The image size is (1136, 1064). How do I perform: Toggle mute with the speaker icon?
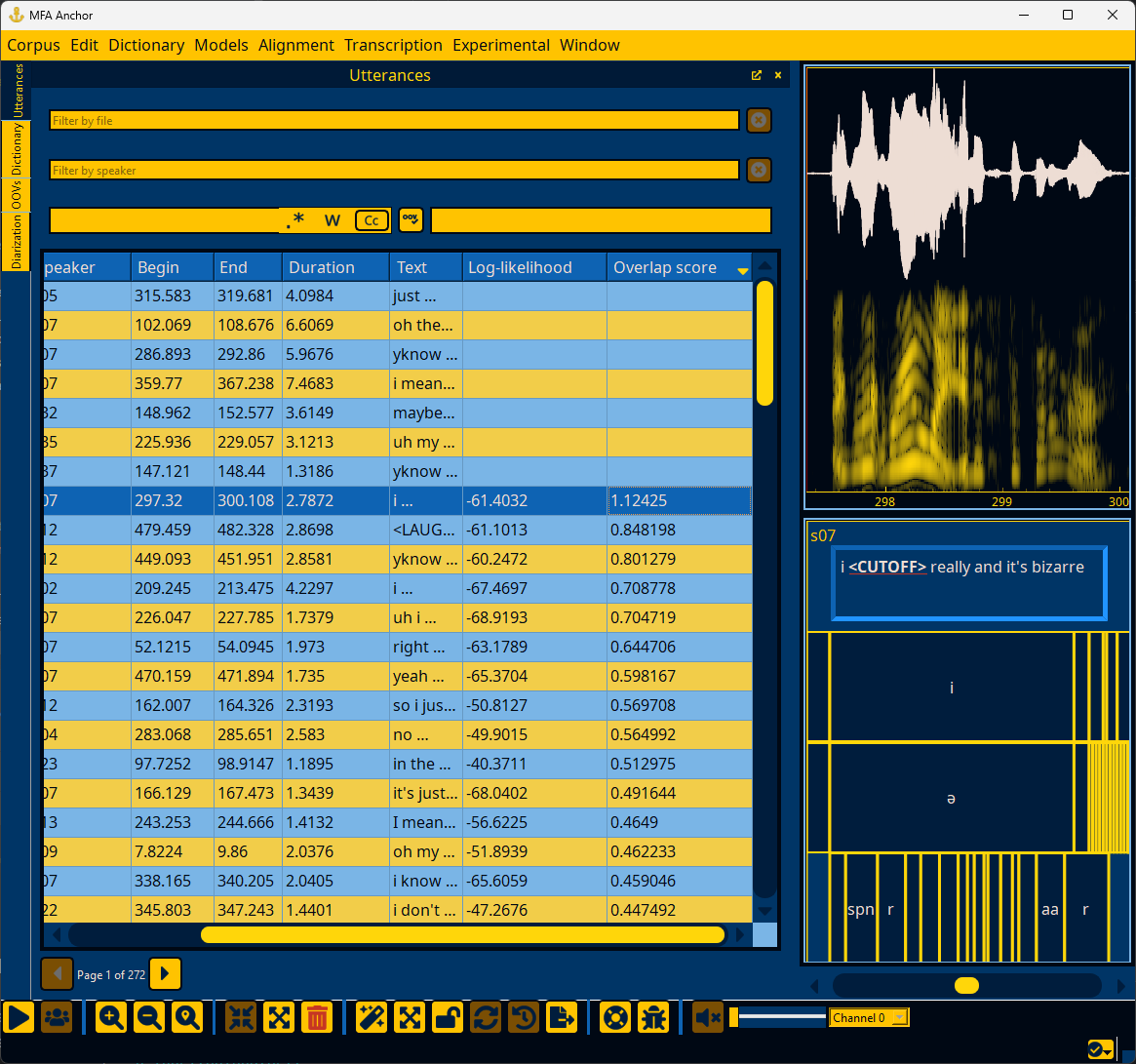[x=708, y=1017]
